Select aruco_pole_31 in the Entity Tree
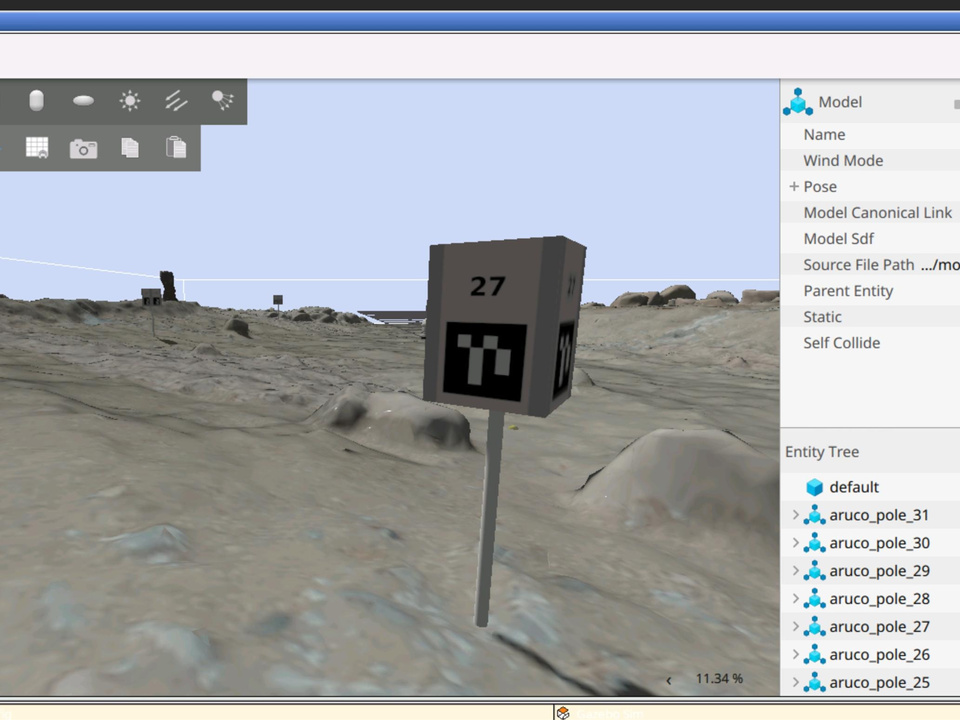This screenshot has height=720, width=960. tap(879, 515)
